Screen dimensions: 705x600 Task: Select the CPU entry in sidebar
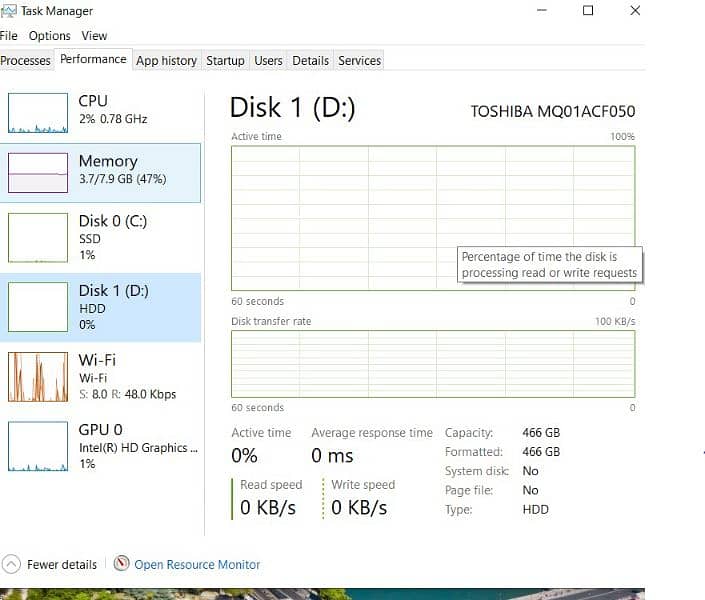tap(100, 113)
